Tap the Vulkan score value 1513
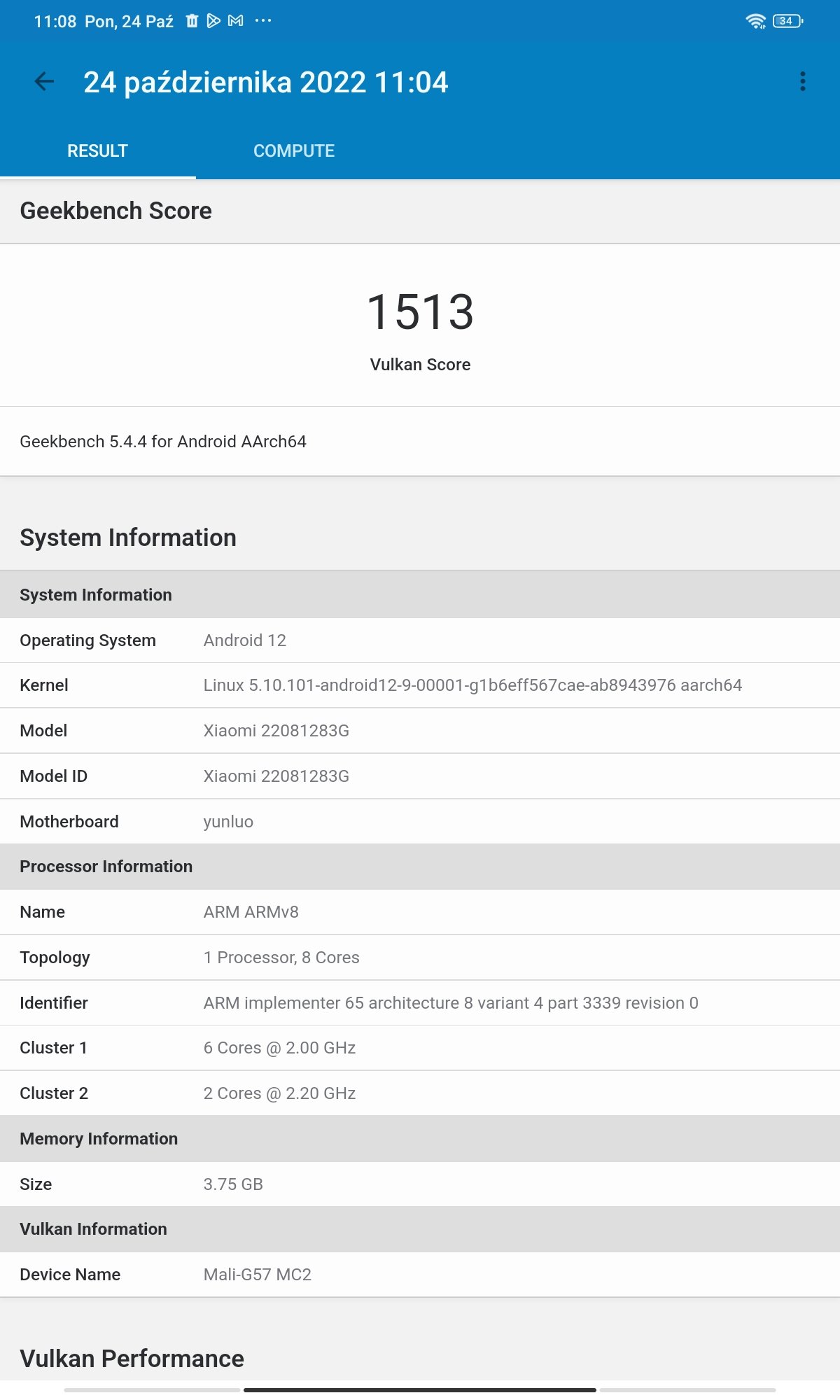The image size is (840, 1400). point(420,311)
